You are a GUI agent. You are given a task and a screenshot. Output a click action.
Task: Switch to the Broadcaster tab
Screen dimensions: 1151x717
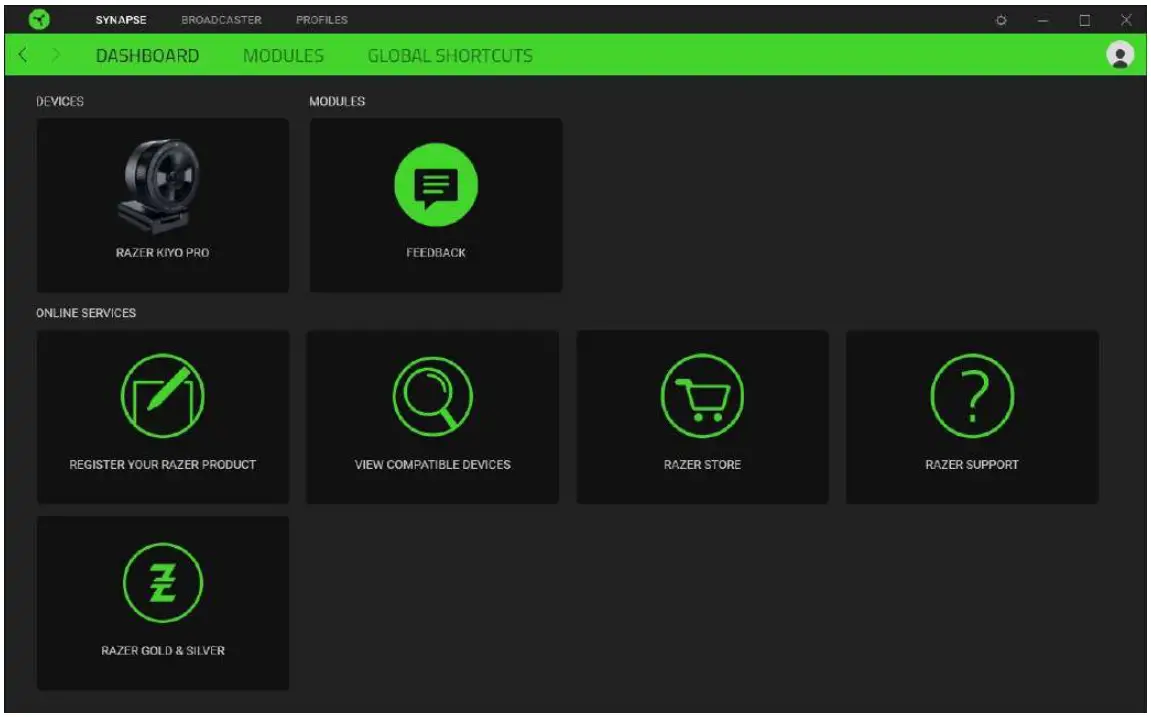221,20
